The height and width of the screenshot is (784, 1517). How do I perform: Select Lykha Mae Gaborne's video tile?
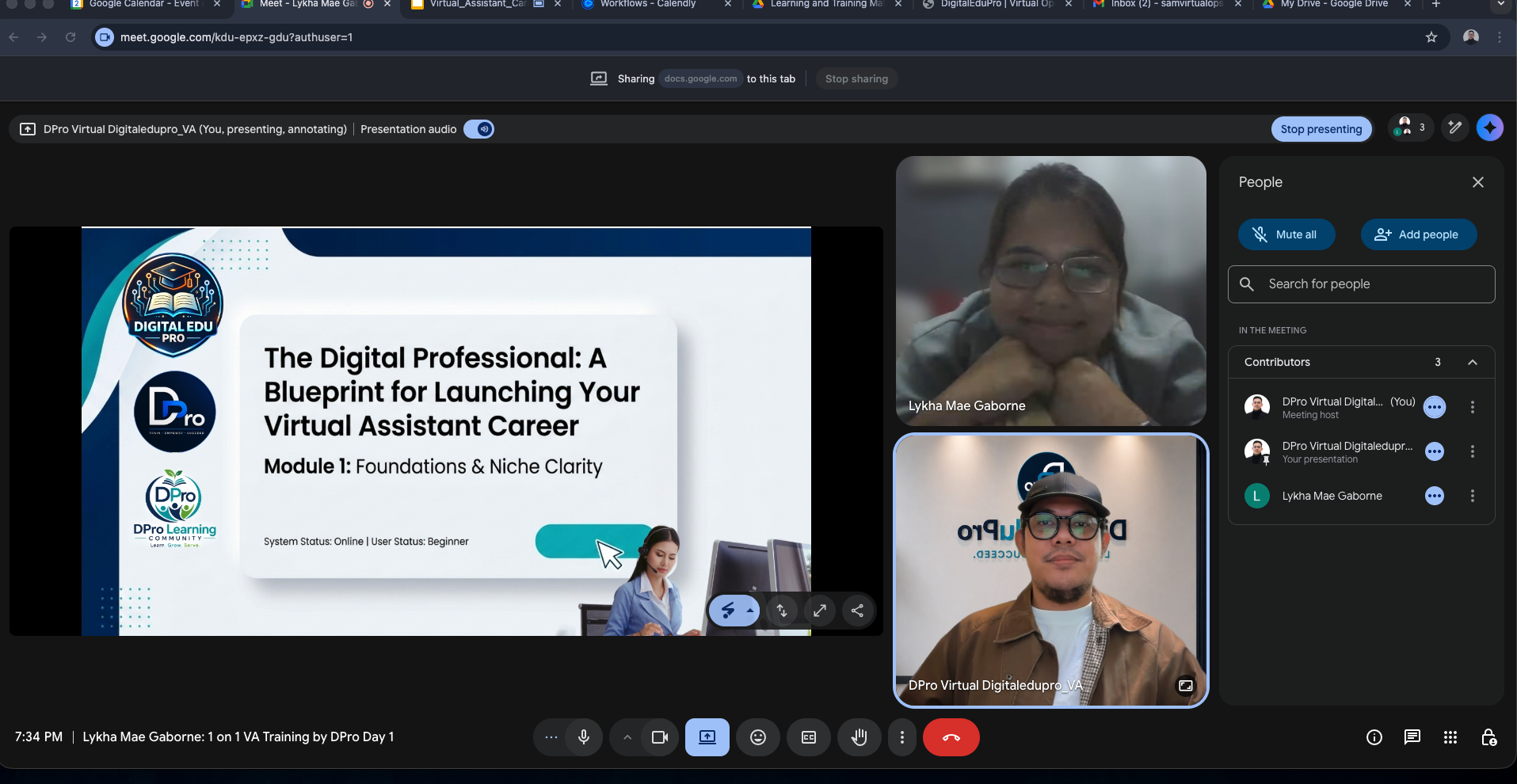[1051, 291]
